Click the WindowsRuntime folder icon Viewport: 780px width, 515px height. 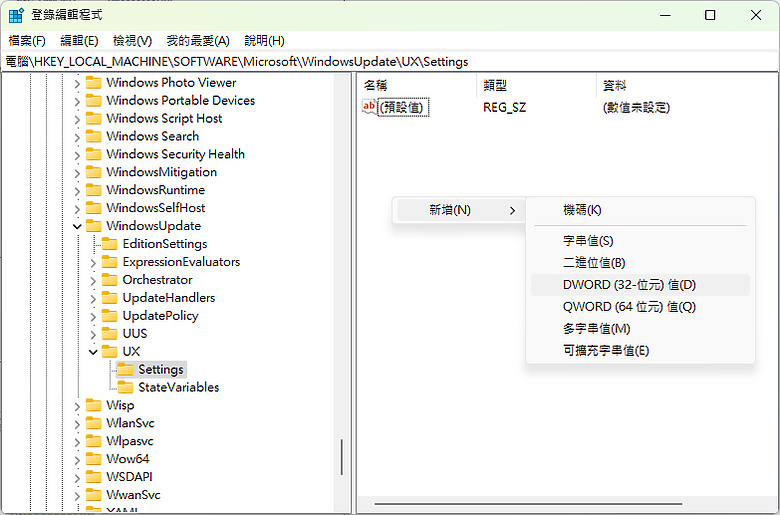[94, 190]
